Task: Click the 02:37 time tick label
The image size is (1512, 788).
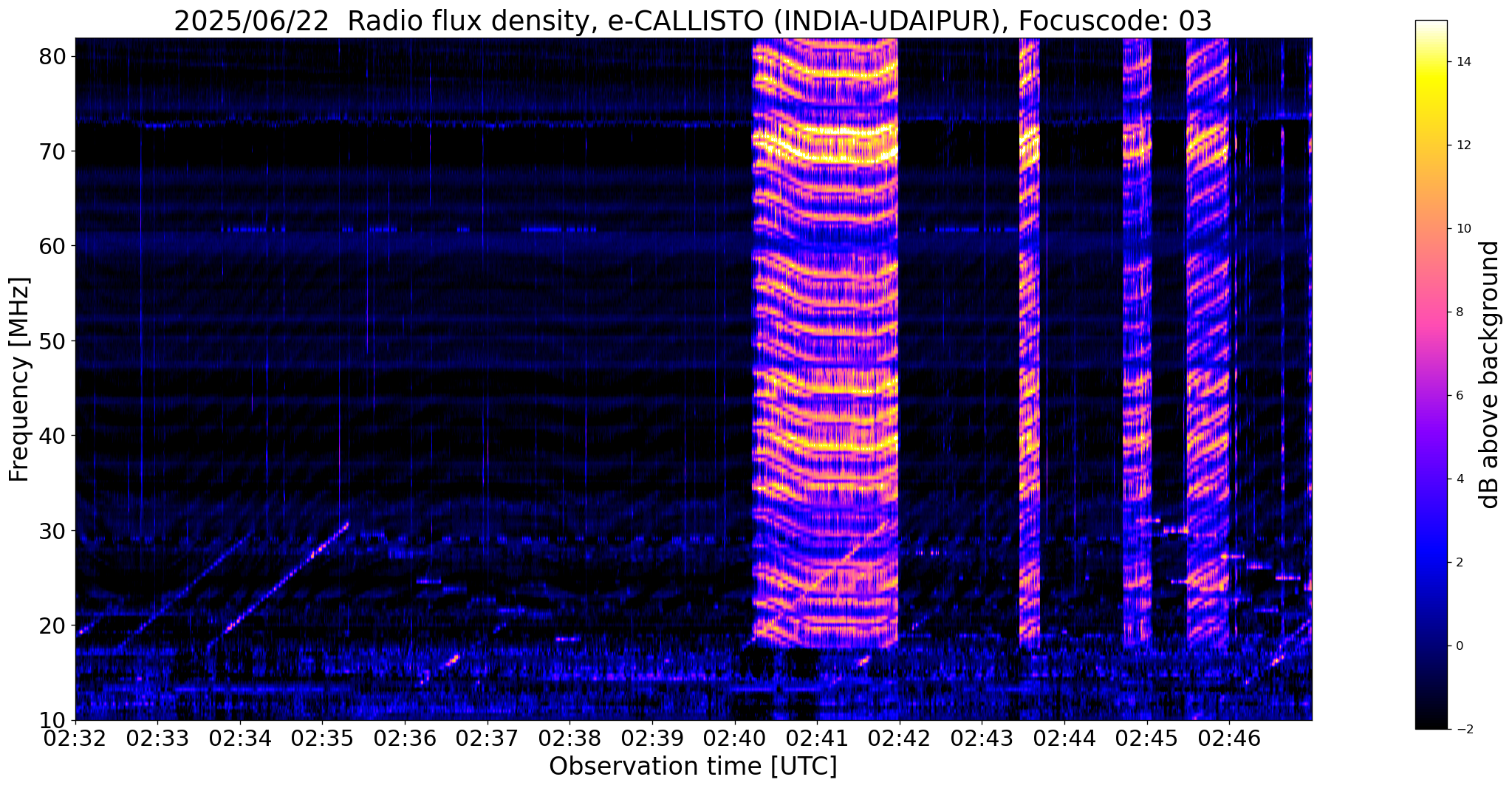Action: tap(488, 738)
